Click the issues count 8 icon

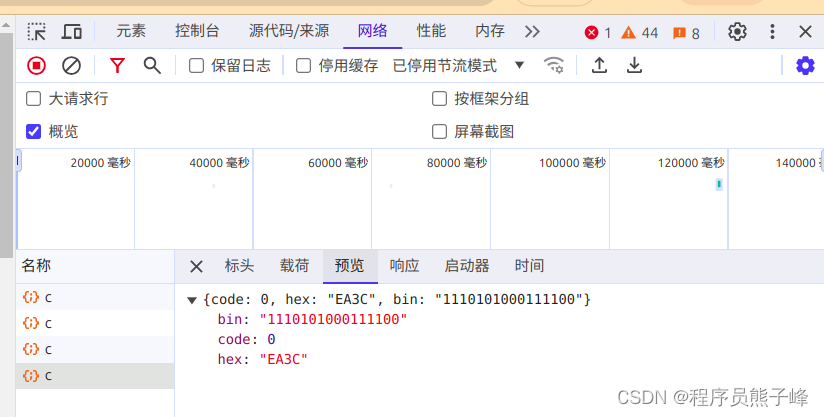(679, 33)
